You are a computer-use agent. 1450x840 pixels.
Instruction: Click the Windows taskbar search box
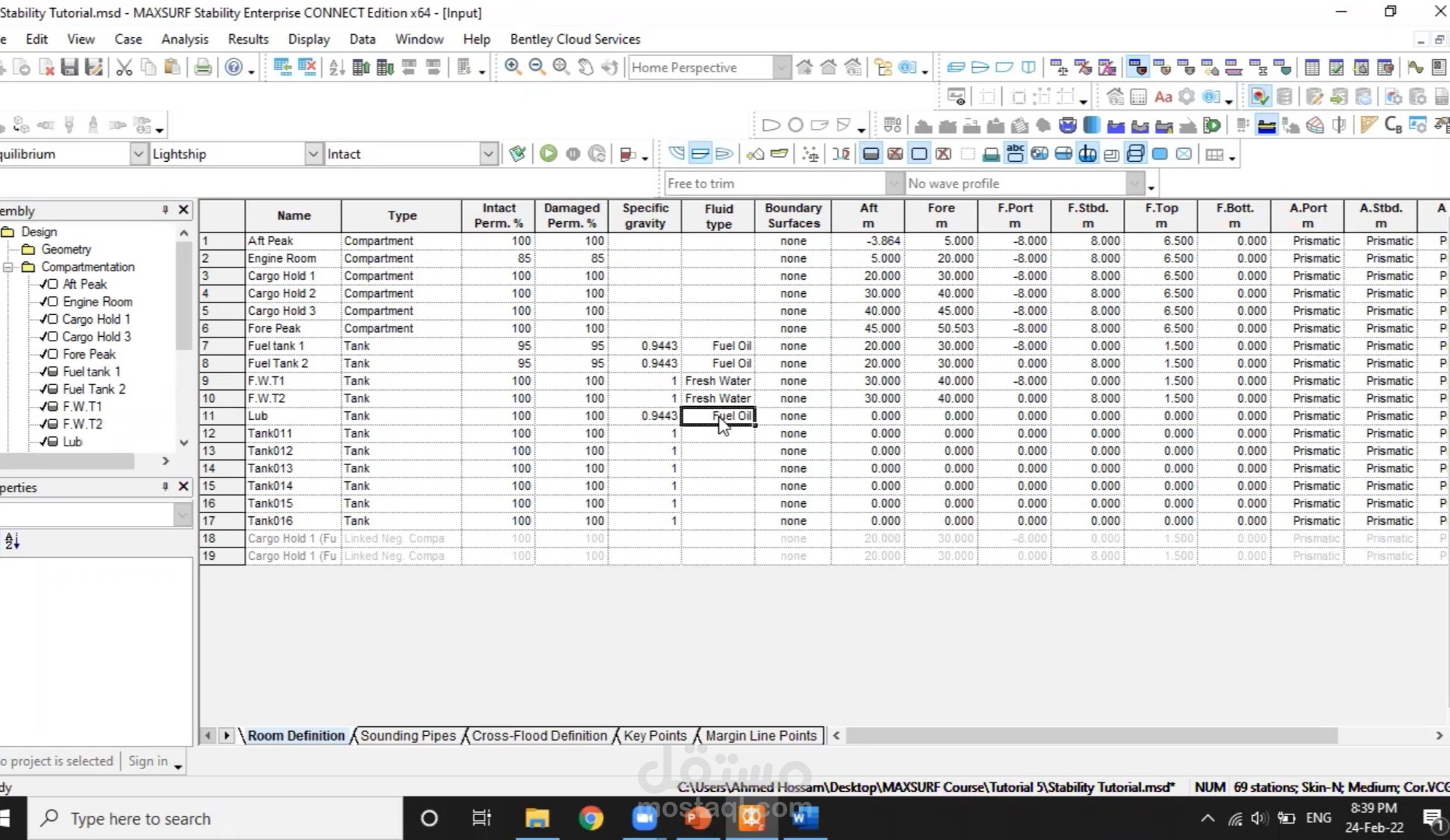(215, 818)
